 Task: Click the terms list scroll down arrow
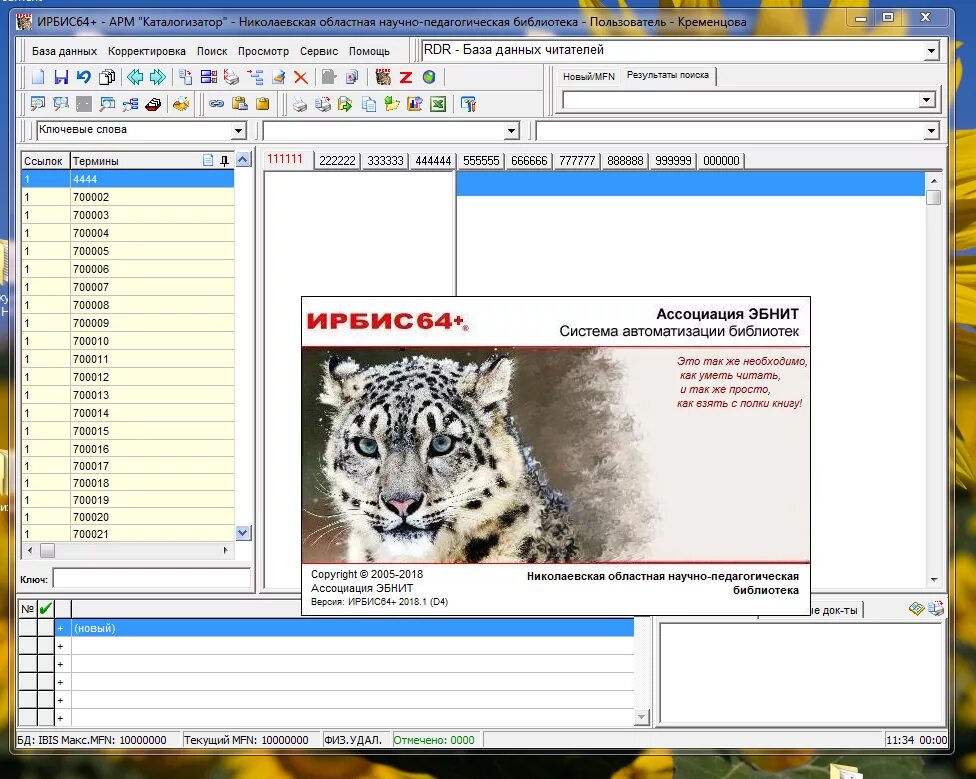point(243,533)
